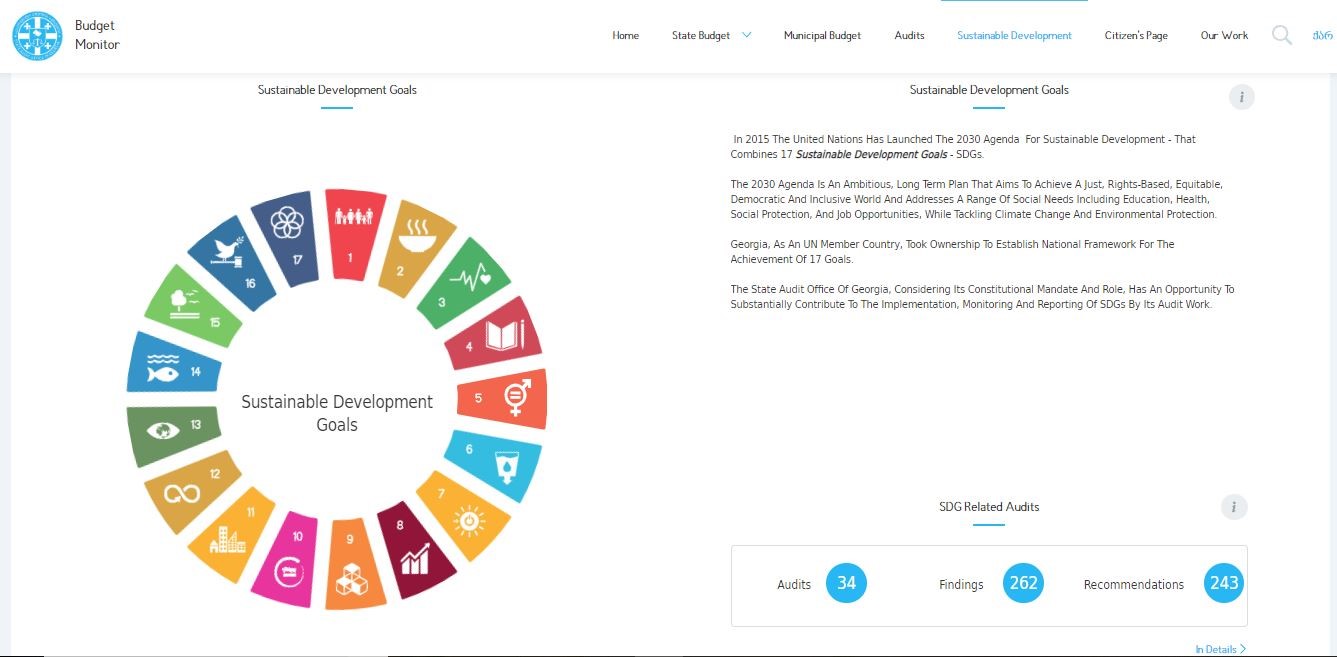Click the center "Sustainable Development Goals" wheel label
The image size is (1337, 657).
tap(337, 413)
